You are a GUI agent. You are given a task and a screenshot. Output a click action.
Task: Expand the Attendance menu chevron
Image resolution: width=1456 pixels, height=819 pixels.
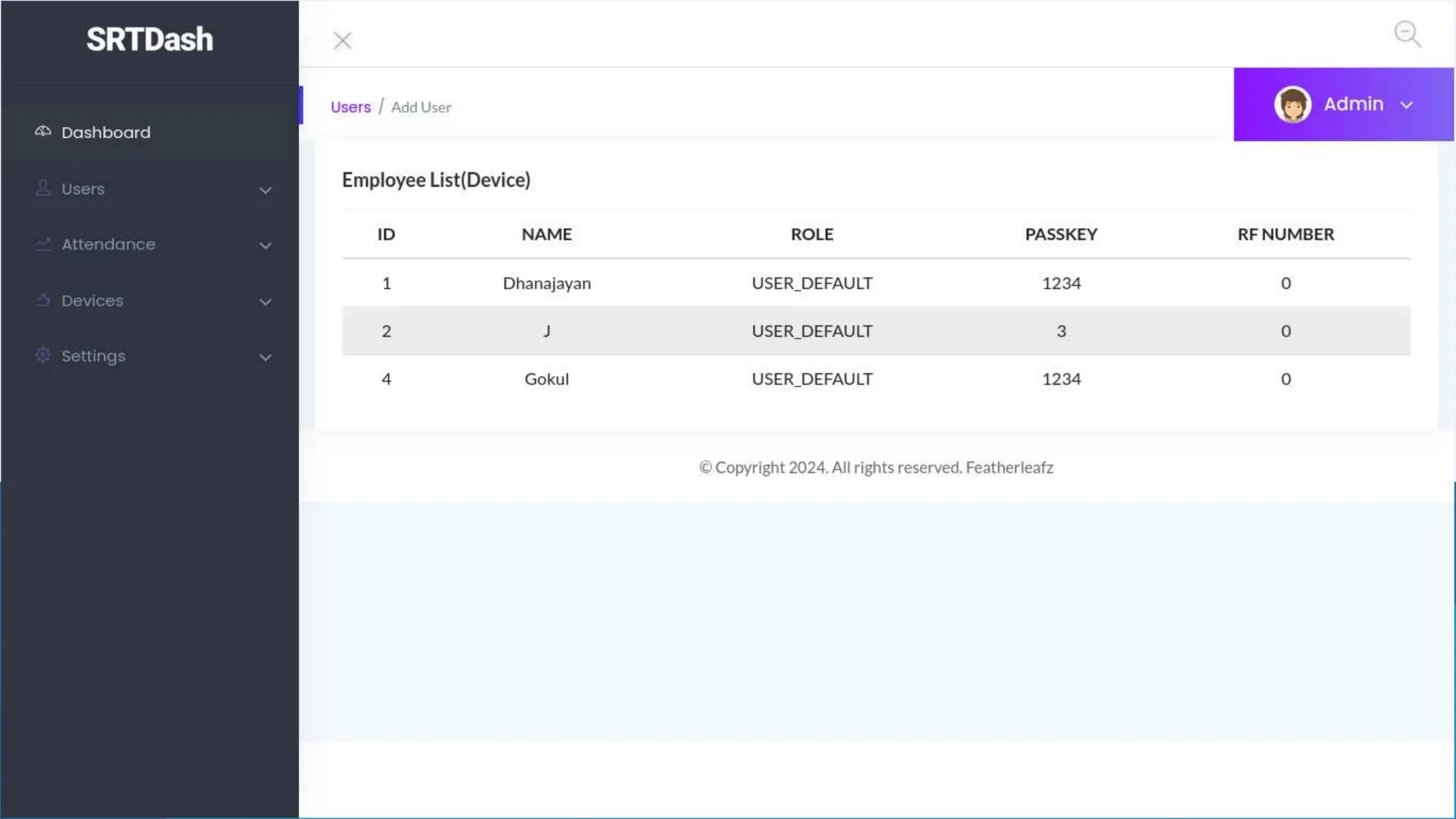pyautogui.click(x=265, y=246)
